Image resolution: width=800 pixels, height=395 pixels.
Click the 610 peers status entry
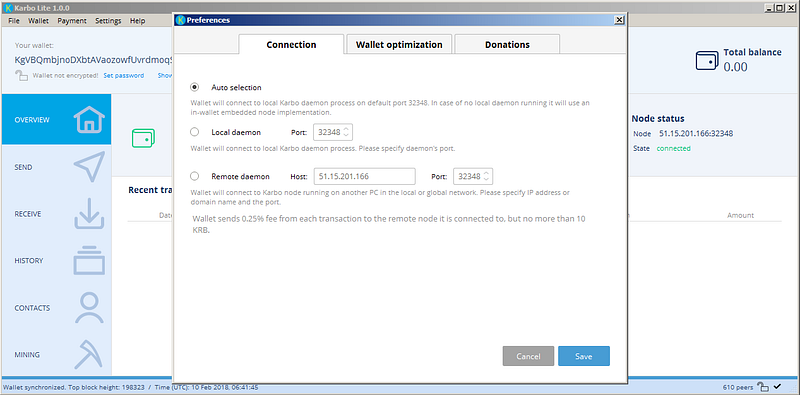738,387
